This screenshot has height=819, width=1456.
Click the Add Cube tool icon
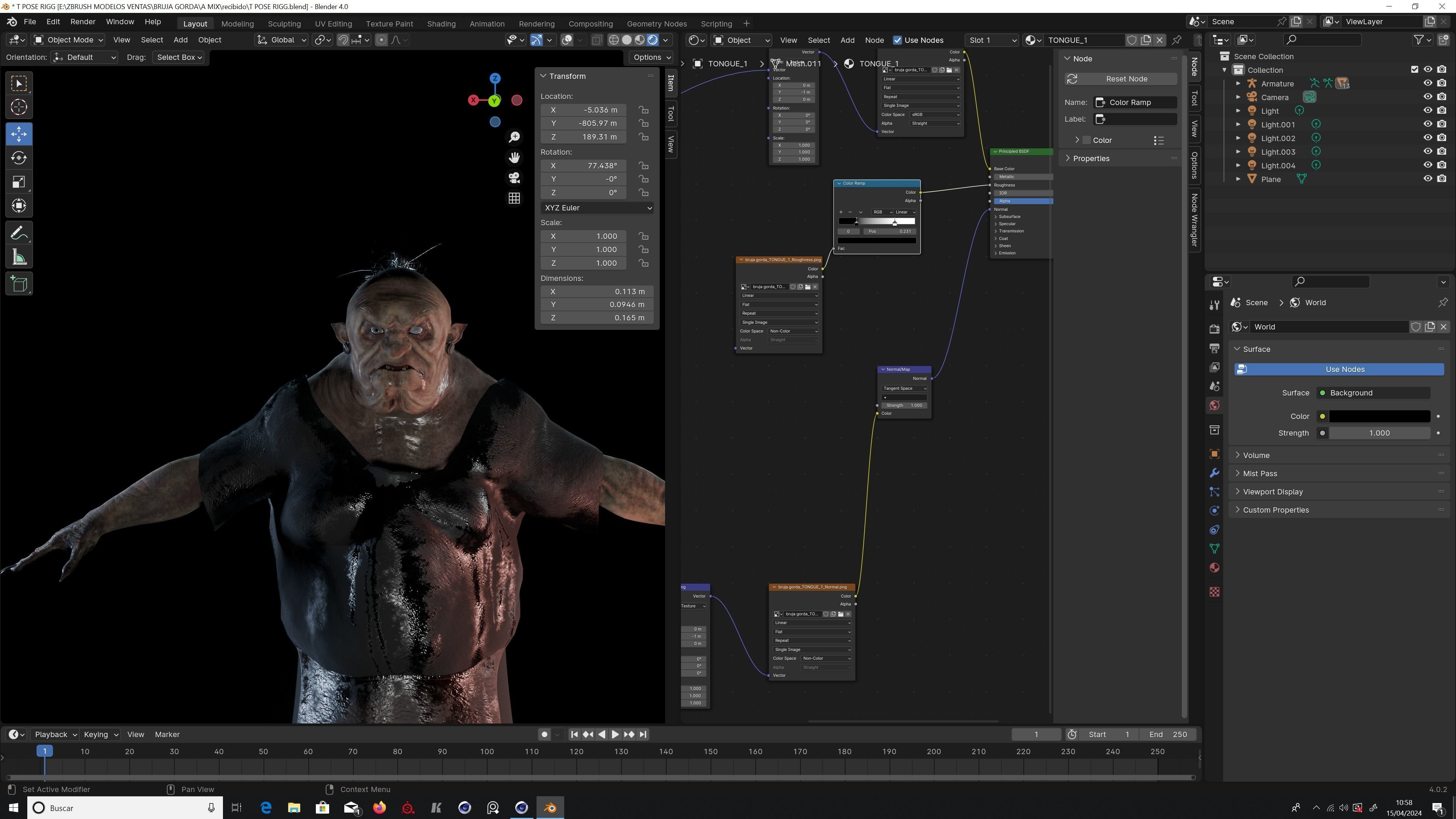(19, 284)
